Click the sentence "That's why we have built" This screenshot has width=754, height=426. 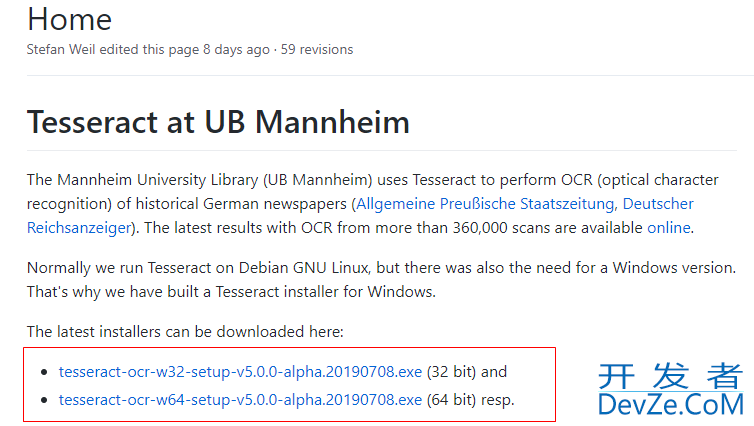(x=231, y=292)
